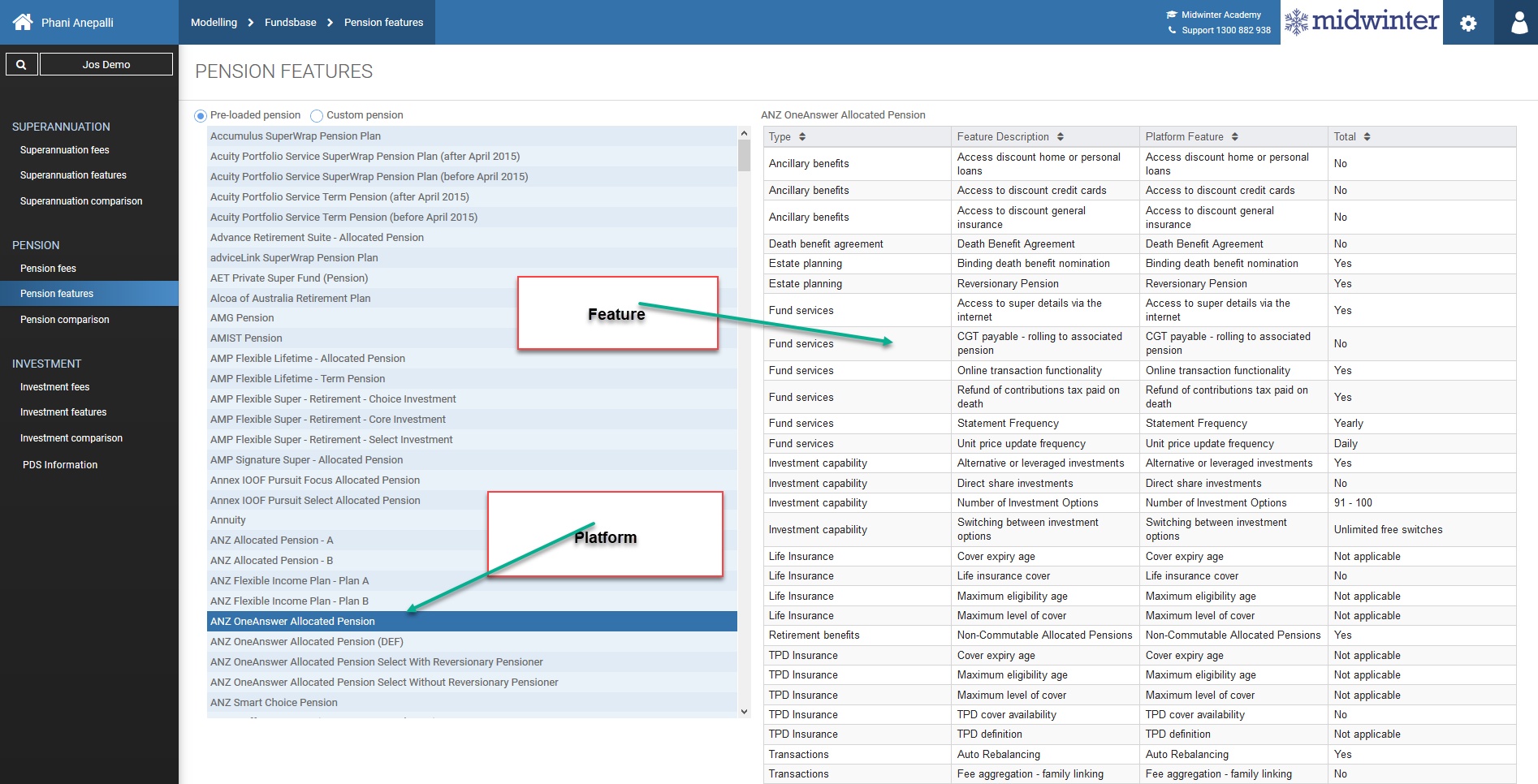Screen dimensions: 1538x784
Task: Select Custom pension radio button
Action: point(317,116)
